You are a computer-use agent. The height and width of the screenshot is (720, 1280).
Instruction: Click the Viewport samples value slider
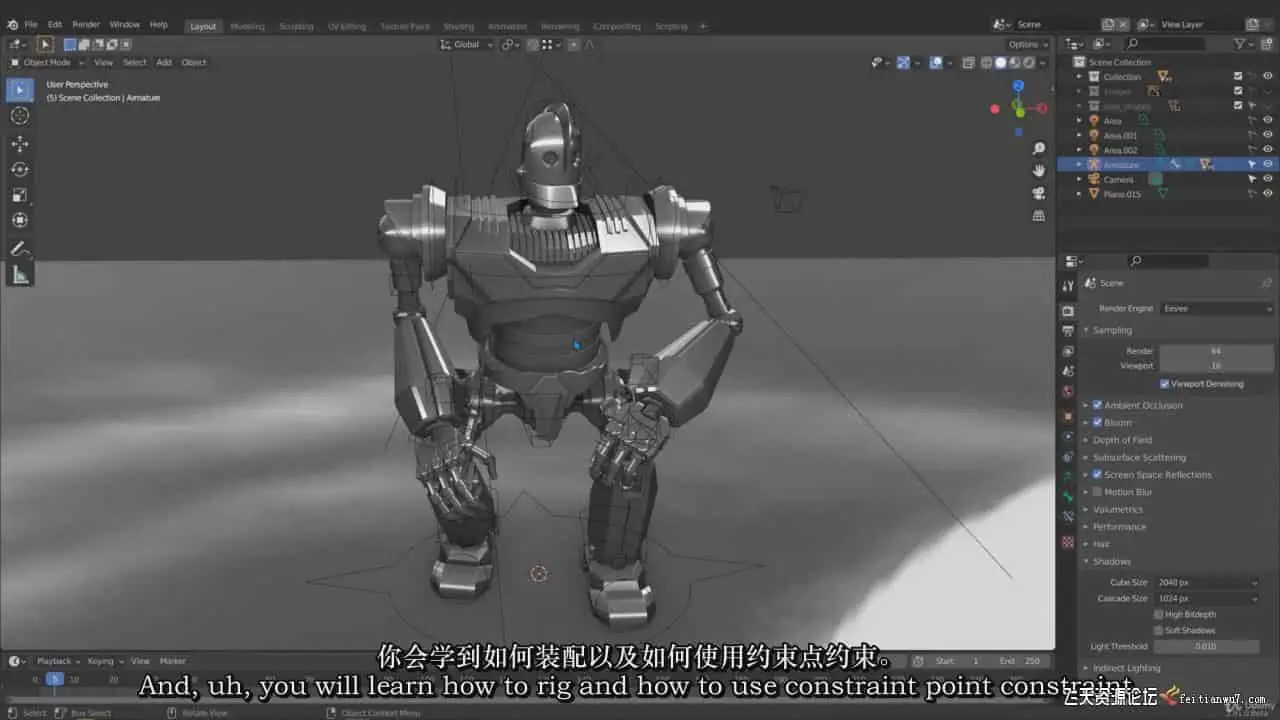1216,366
